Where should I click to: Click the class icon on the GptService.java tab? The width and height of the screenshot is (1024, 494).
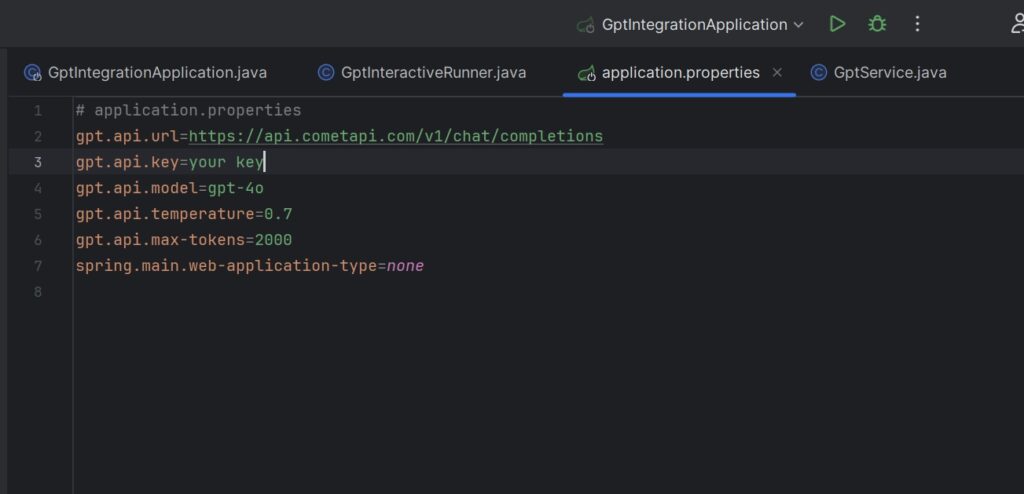click(x=819, y=72)
